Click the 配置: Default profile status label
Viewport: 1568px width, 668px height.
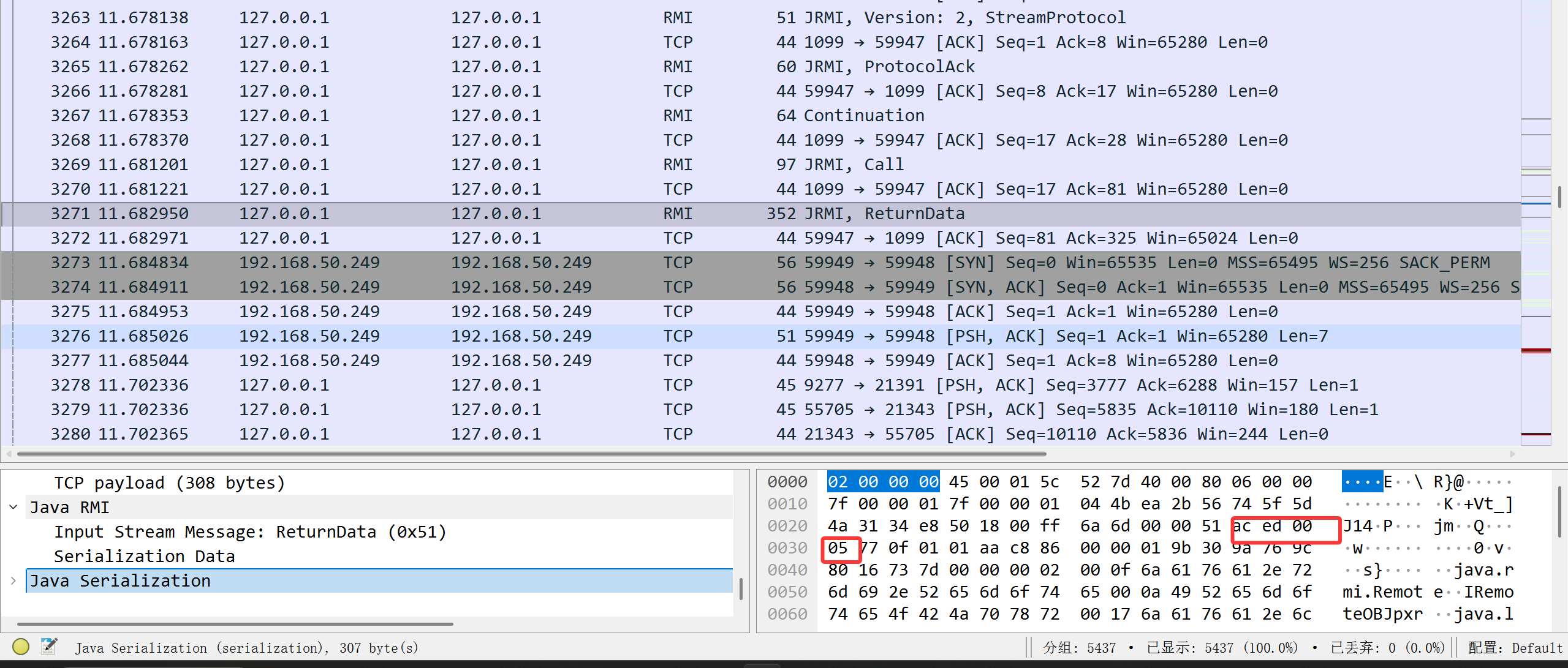tap(1515, 647)
